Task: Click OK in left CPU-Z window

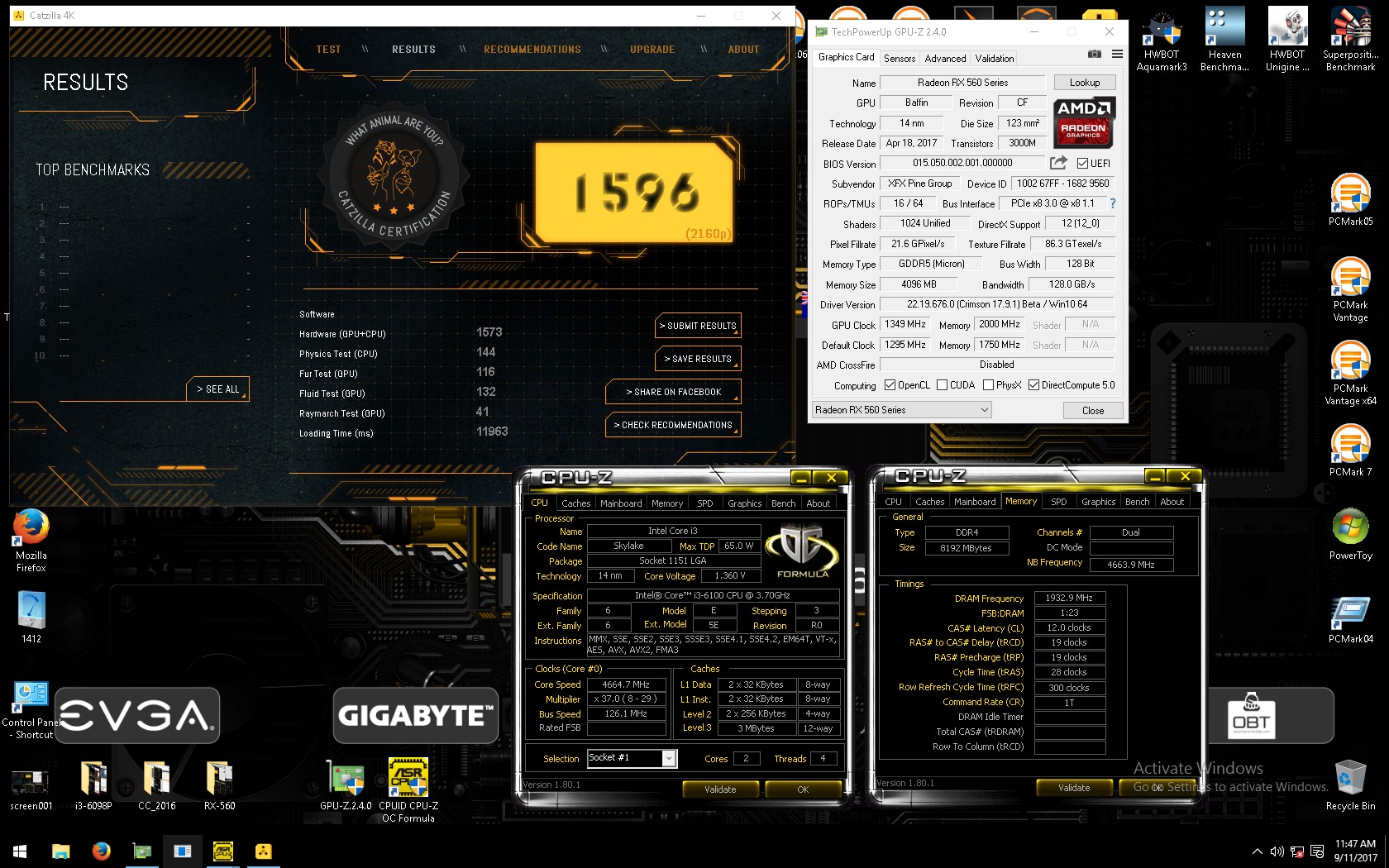Action: (x=803, y=789)
